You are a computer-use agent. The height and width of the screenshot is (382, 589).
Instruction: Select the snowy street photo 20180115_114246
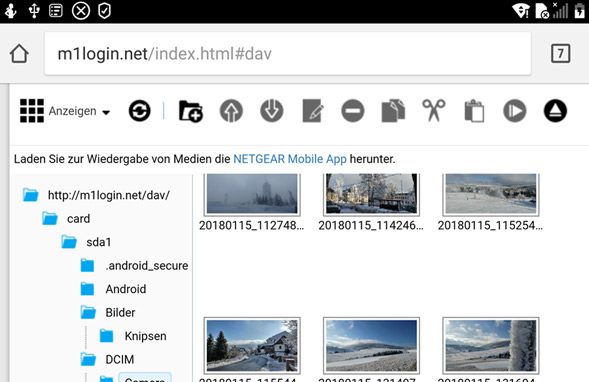[x=371, y=194]
